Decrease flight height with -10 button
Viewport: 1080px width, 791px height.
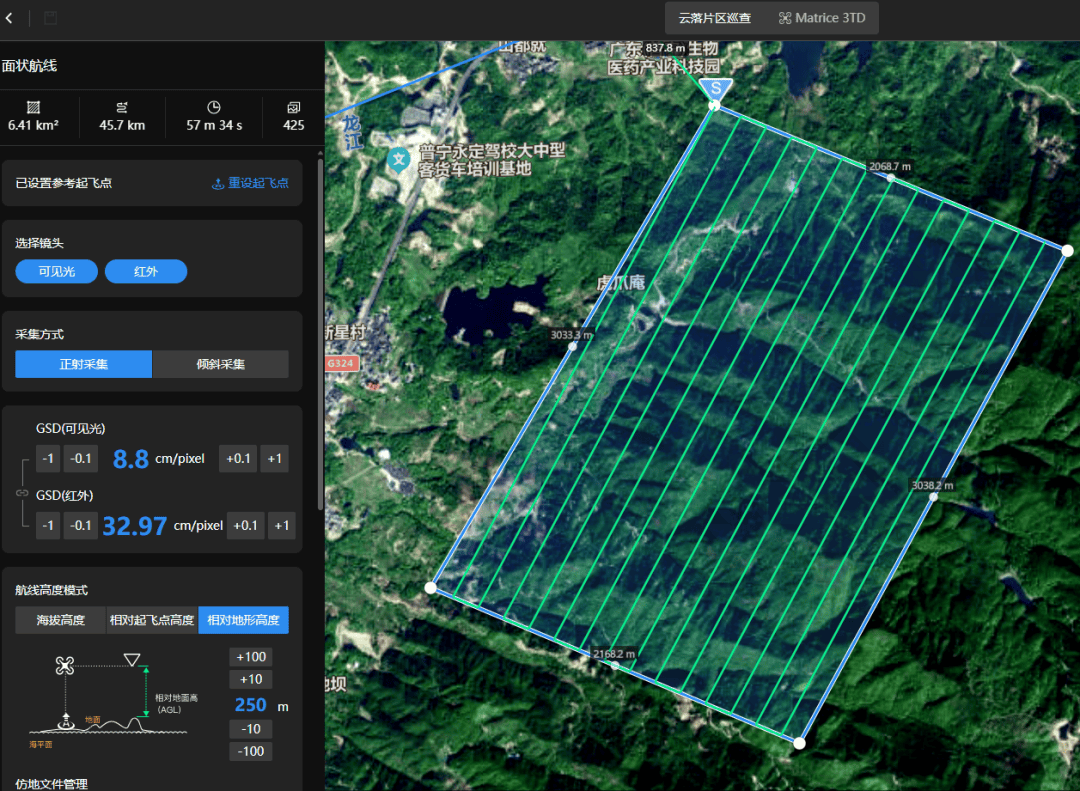(250, 729)
